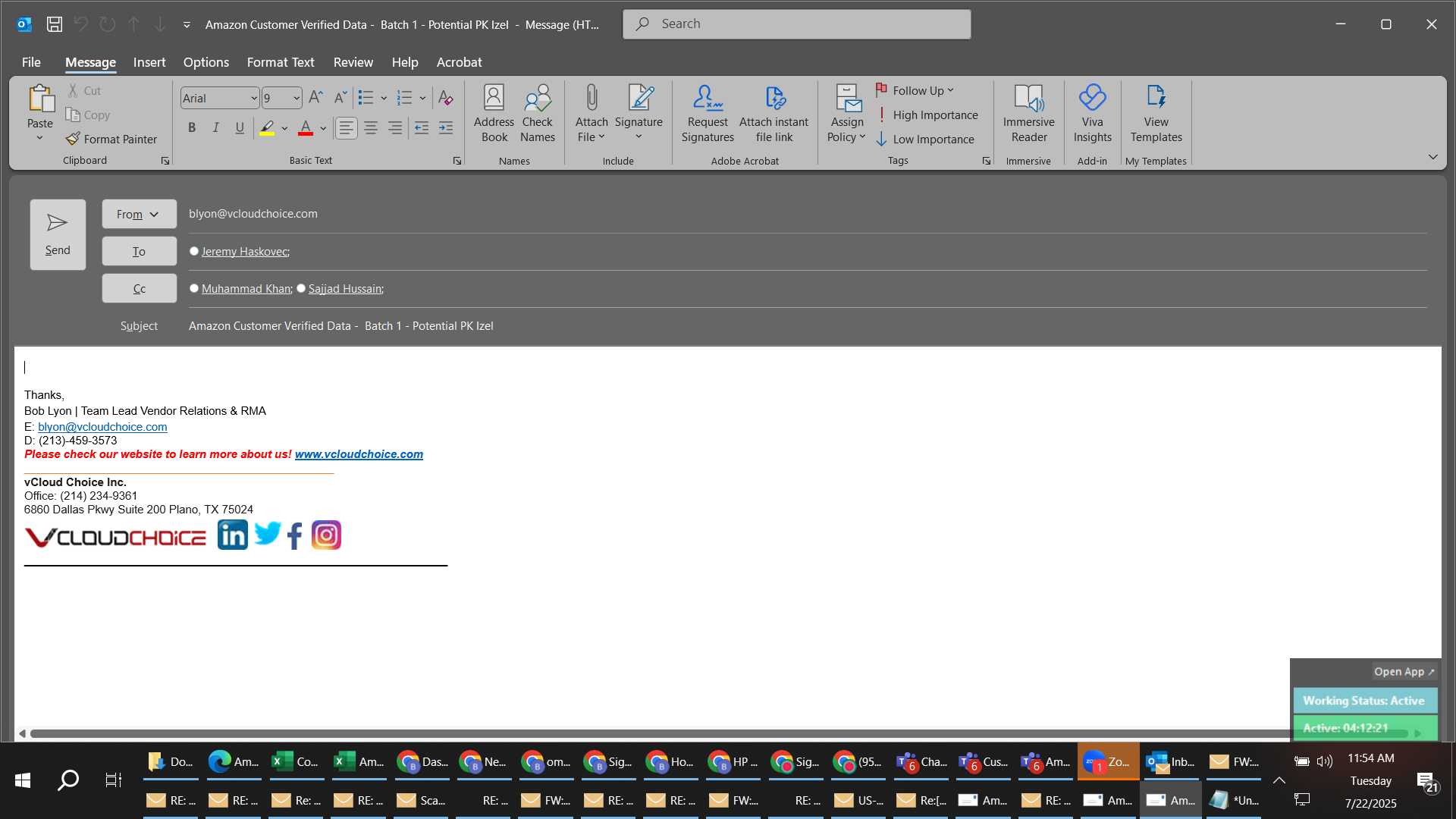The width and height of the screenshot is (1456, 819).
Task: Click the Twitter bird icon in signature
Action: pyautogui.click(x=267, y=533)
